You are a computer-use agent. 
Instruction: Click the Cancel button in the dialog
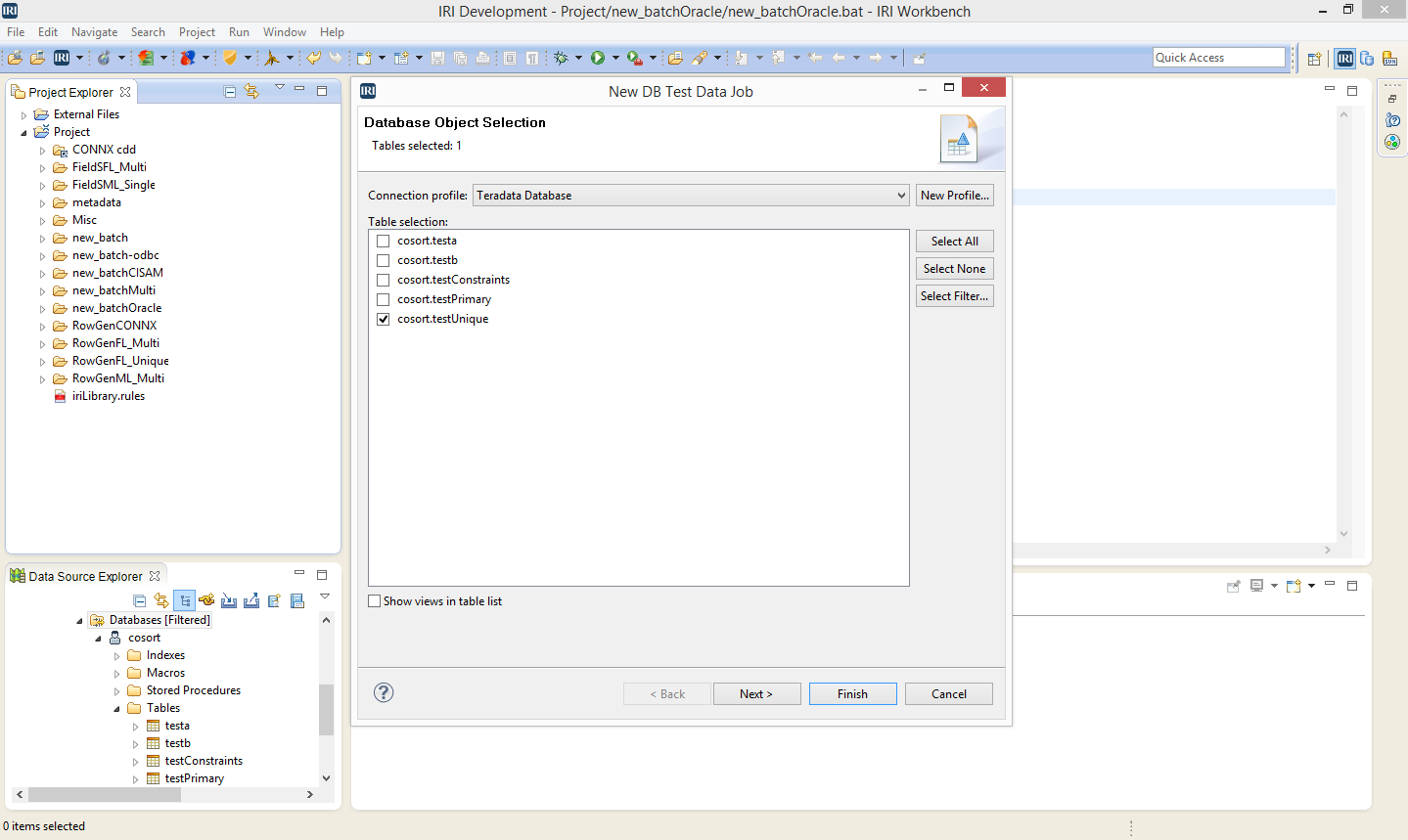pyautogui.click(x=949, y=694)
